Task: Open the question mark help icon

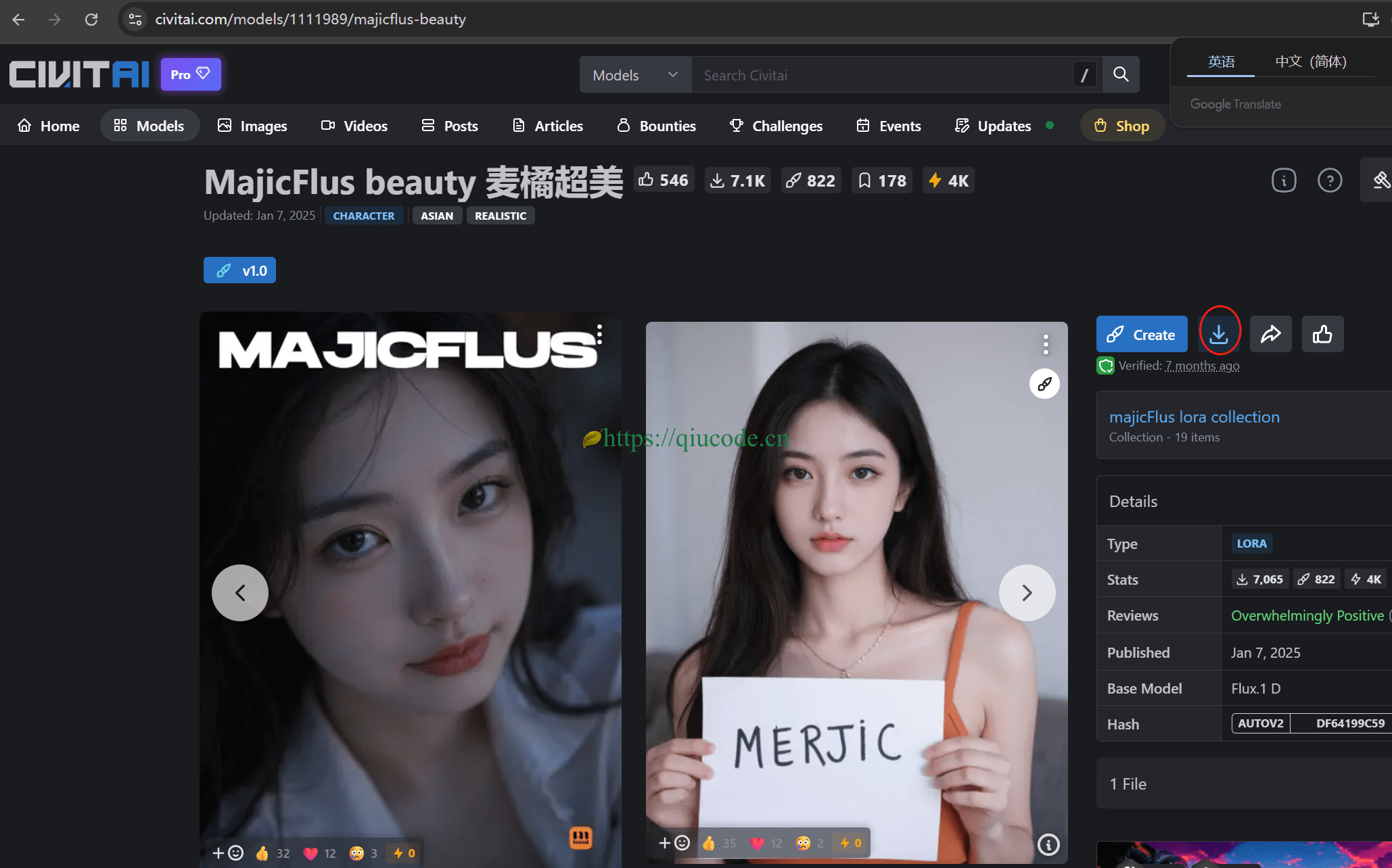Action: [1330, 180]
